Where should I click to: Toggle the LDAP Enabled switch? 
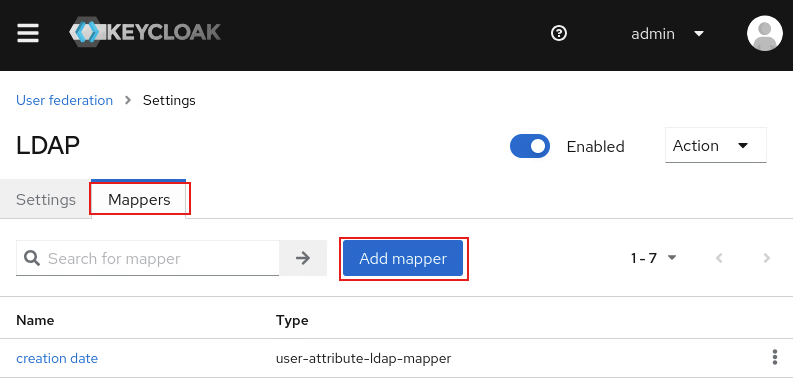pyautogui.click(x=530, y=146)
